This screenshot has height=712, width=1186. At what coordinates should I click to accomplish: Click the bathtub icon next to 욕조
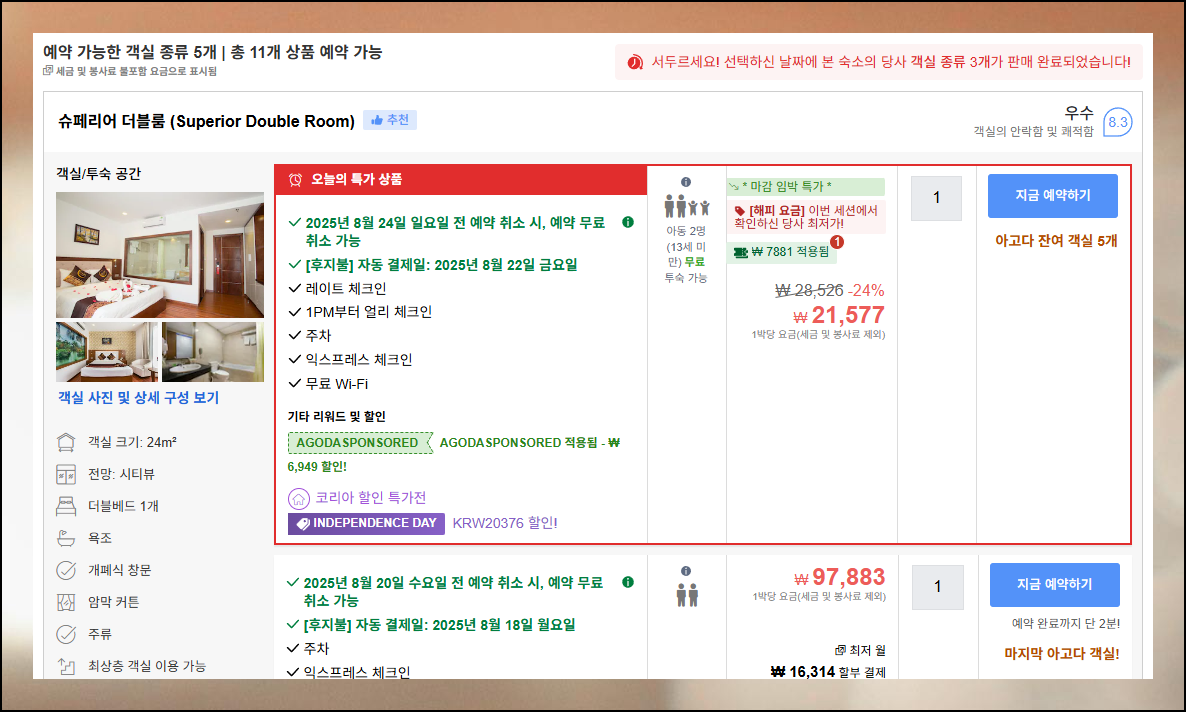click(x=67, y=538)
